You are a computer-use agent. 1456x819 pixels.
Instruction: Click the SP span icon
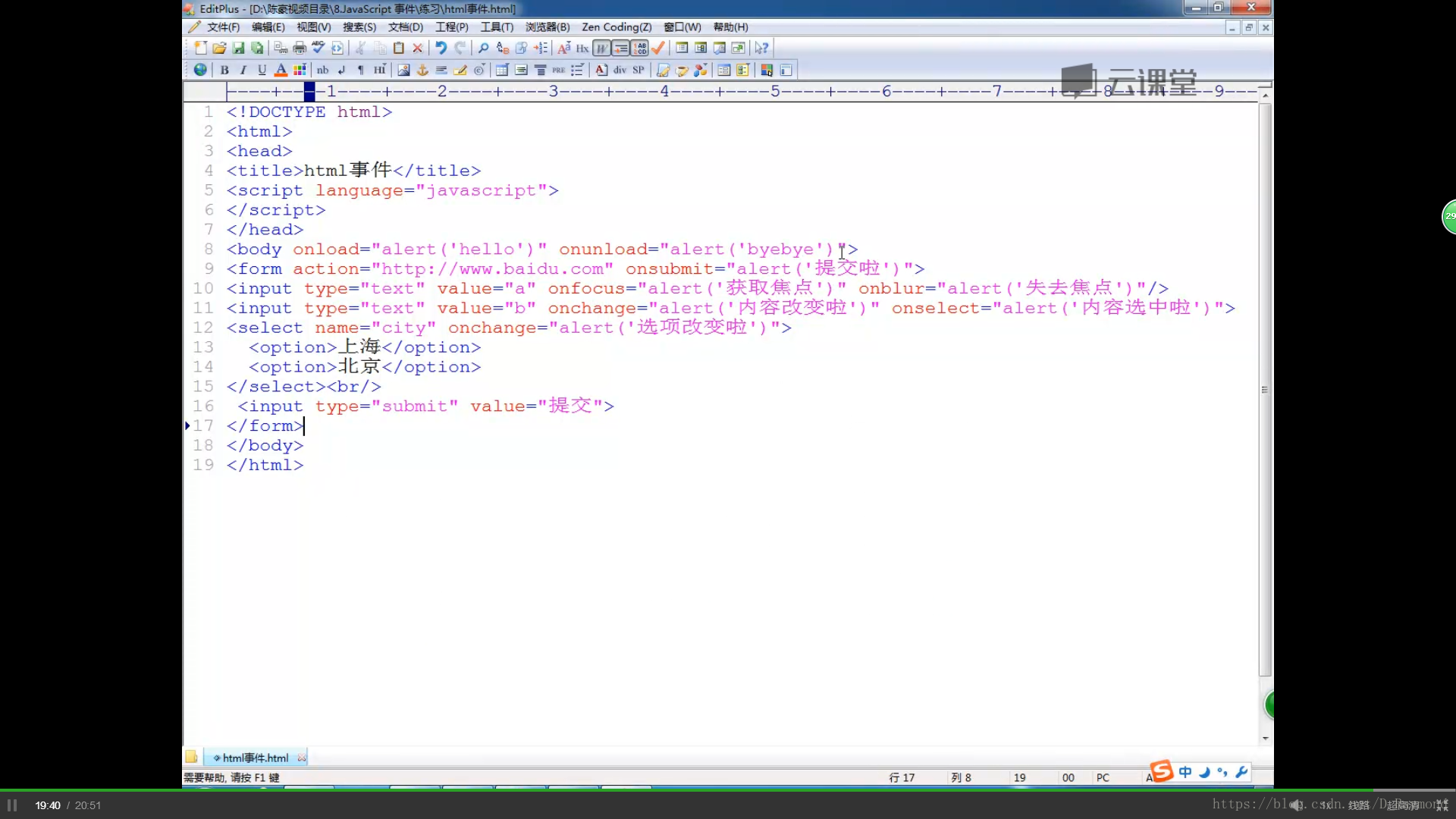coord(639,70)
